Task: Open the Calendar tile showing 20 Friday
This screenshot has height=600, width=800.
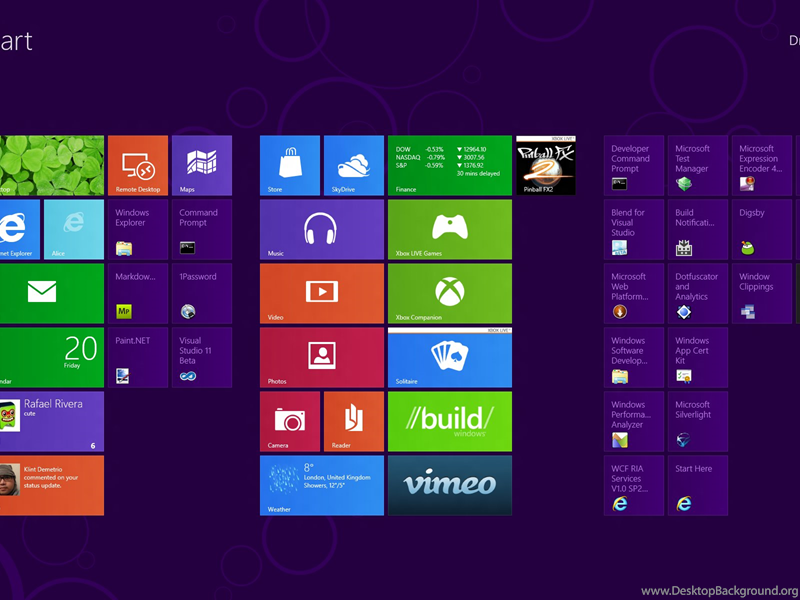Action: click(x=52, y=358)
